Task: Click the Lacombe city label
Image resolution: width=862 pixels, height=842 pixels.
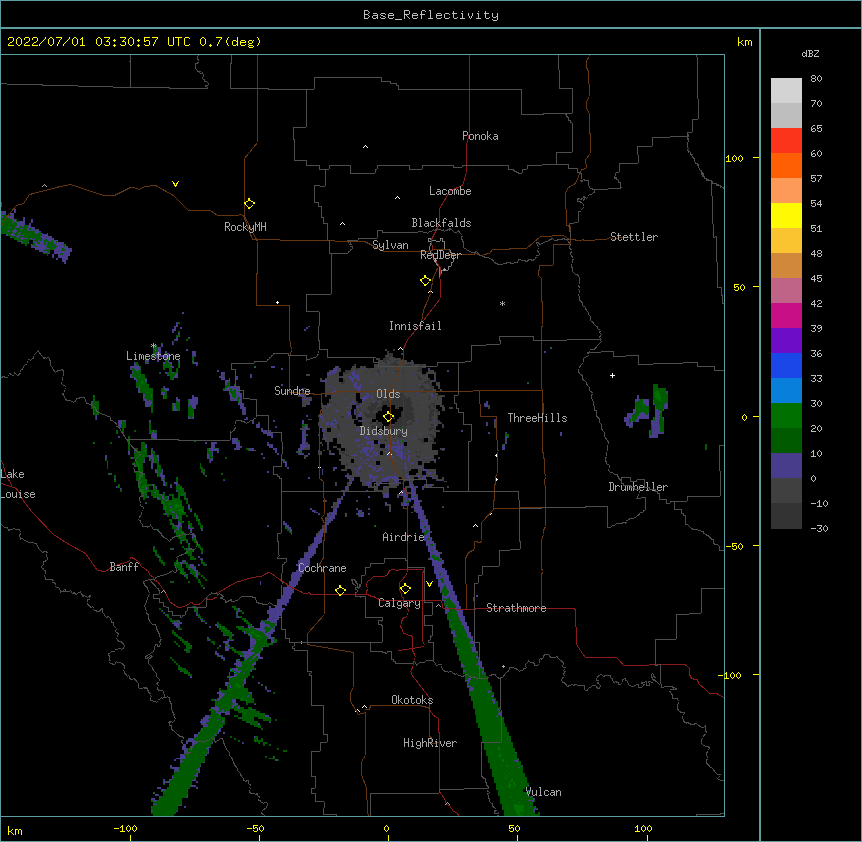Action: pyautogui.click(x=450, y=191)
